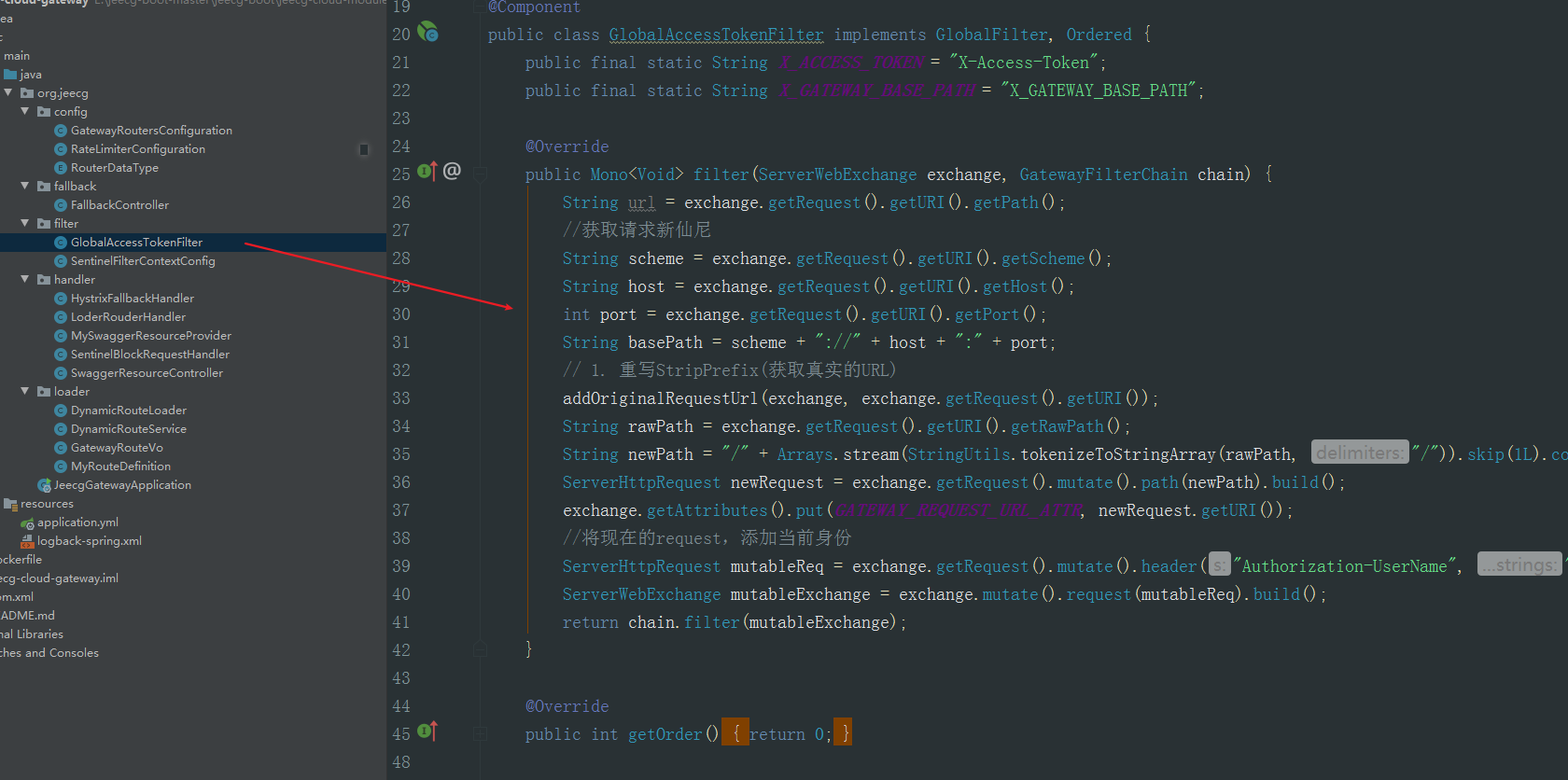Open RateLimiterConfiguration class
This screenshot has height=780, width=1568.
138,149
